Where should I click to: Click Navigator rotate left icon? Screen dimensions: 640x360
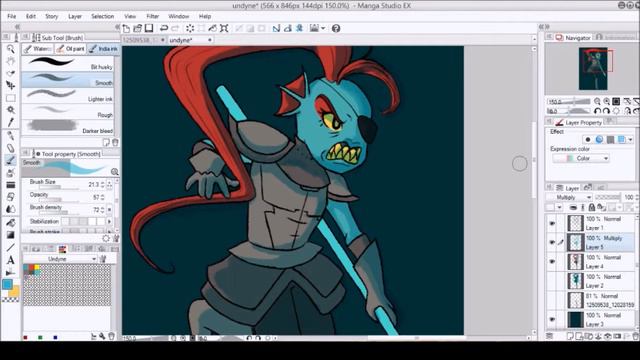[597, 111]
